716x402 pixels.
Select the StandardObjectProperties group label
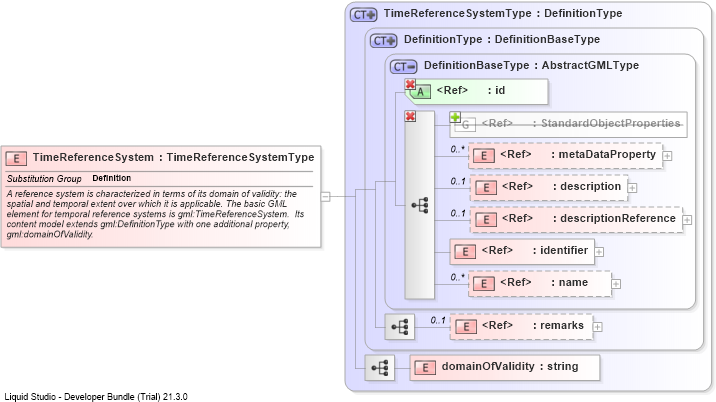(581, 123)
